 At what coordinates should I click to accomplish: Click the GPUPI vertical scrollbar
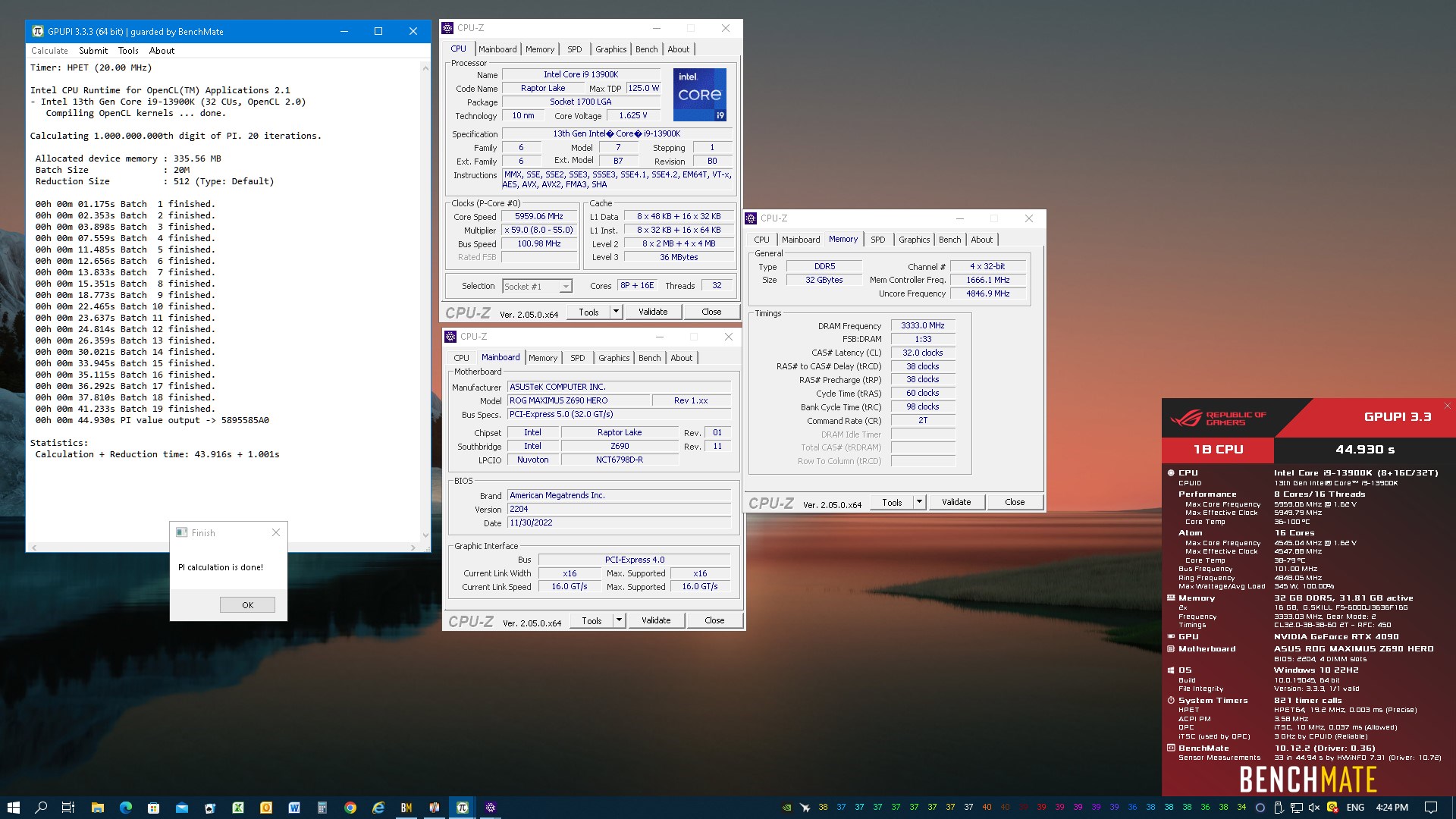pos(425,302)
